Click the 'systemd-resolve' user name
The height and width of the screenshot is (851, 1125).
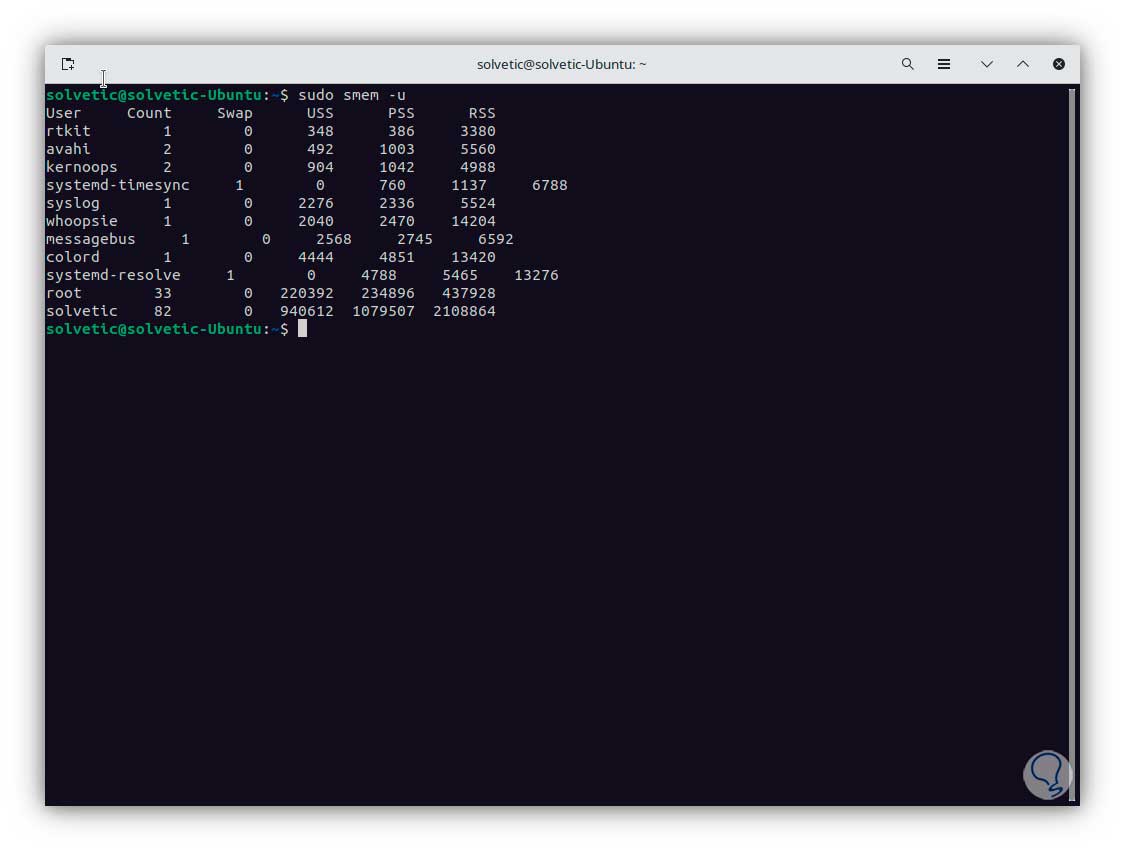[x=113, y=275]
